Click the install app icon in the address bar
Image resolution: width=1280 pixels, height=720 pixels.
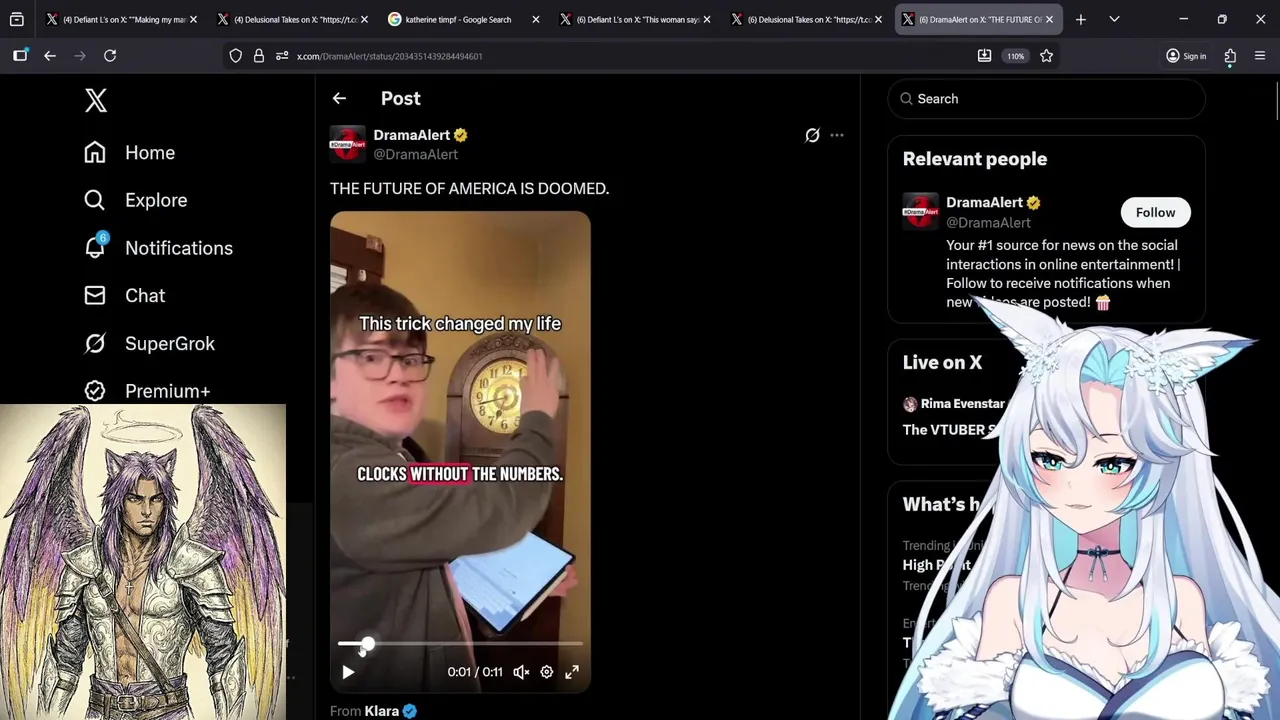(x=984, y=56)
